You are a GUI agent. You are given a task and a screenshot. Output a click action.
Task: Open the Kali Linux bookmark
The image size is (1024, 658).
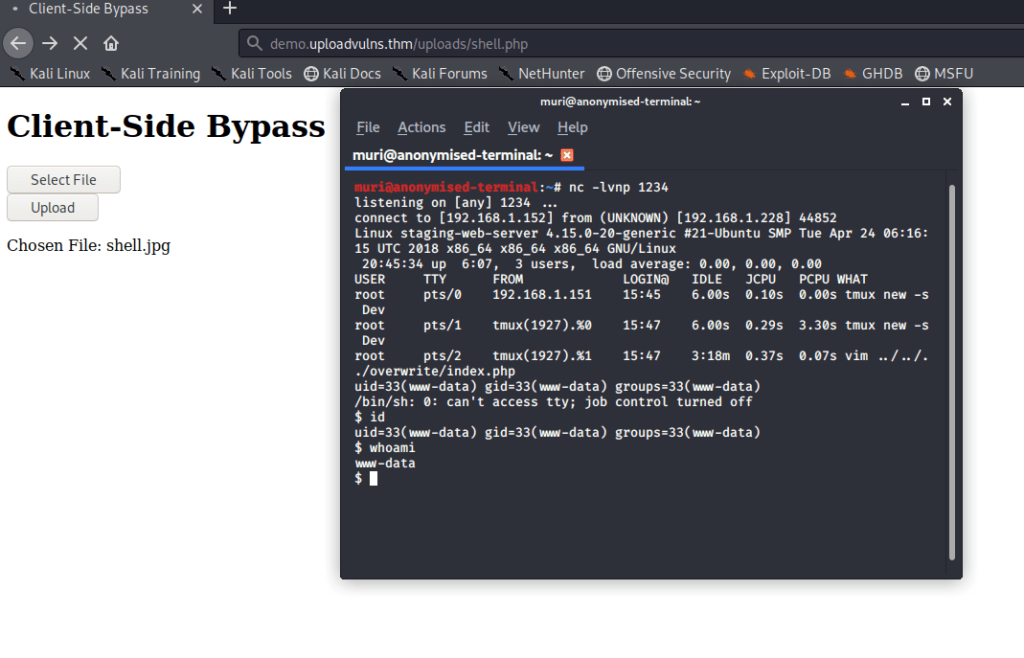(x=50, y=74)
